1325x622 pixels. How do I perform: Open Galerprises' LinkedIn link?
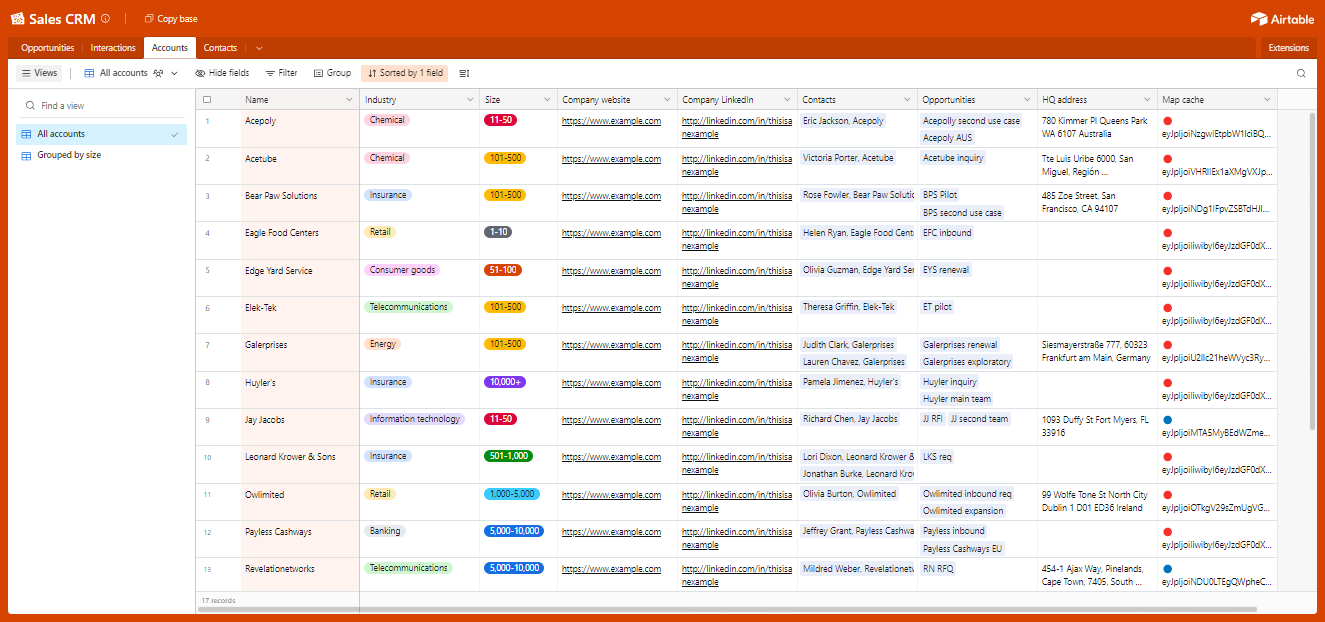pyautogui.click(x=736, y=351)
